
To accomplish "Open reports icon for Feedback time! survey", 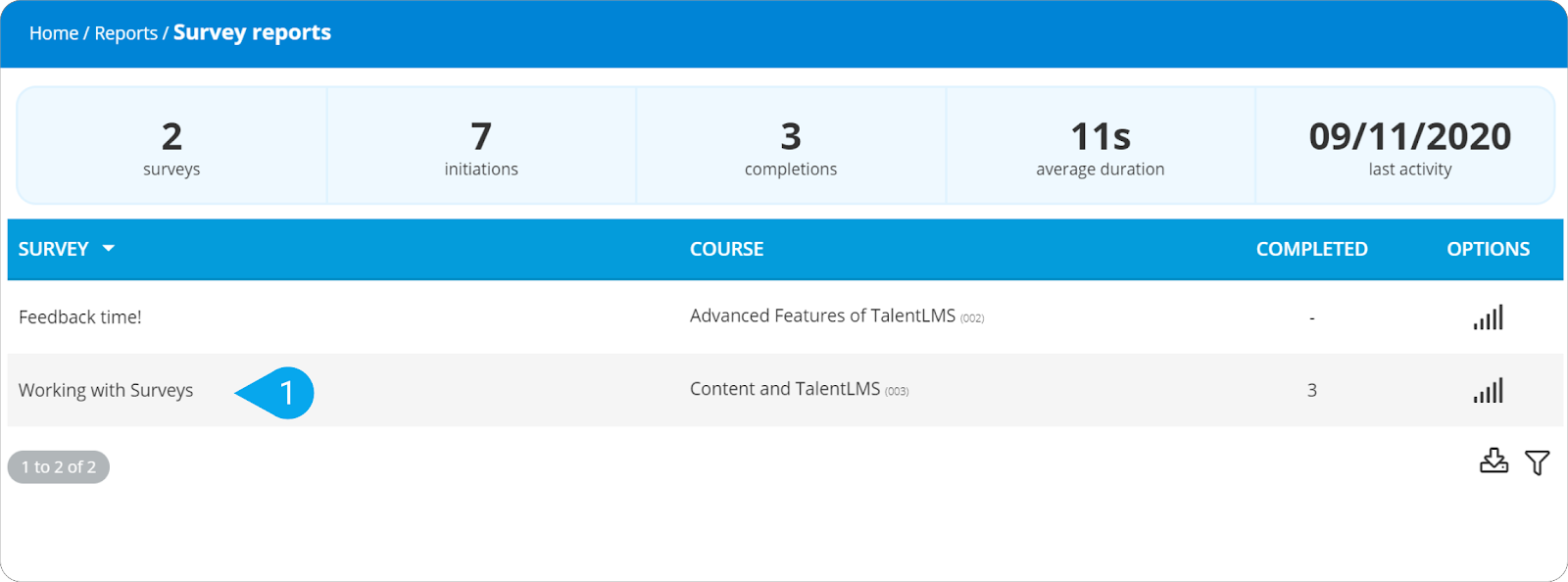I will (x=1488, y=317).
